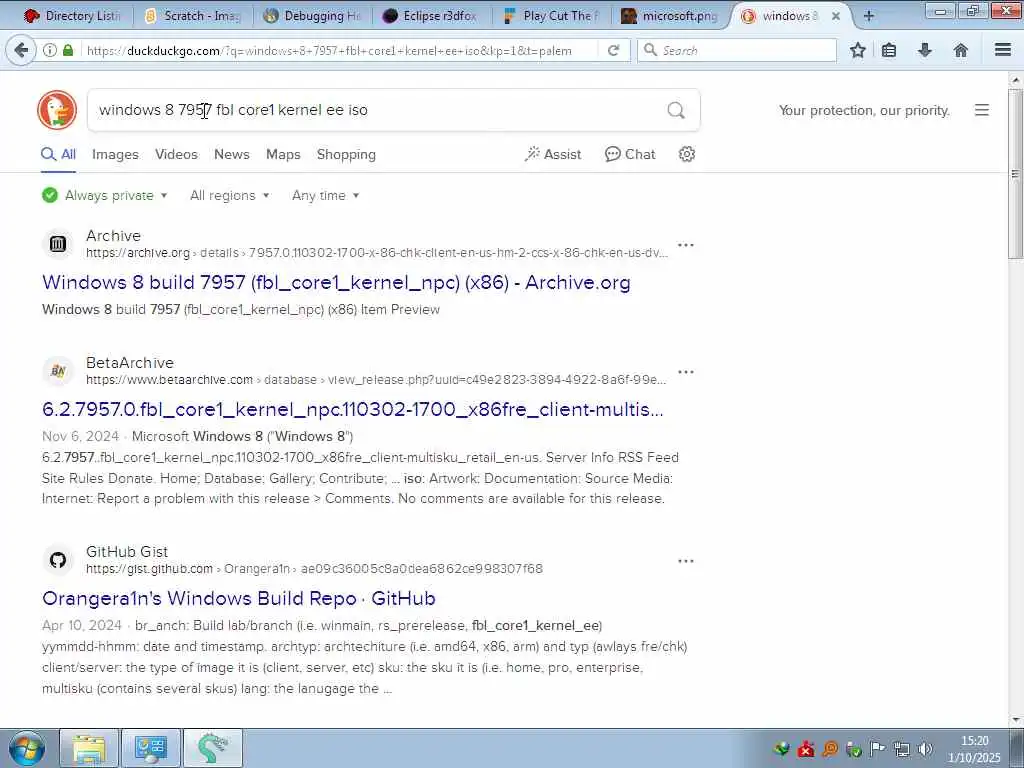This screenshot has width=1024, height=768.
Task: Click the archive.org result URL breadcrumb
Action: click(377, 253)
